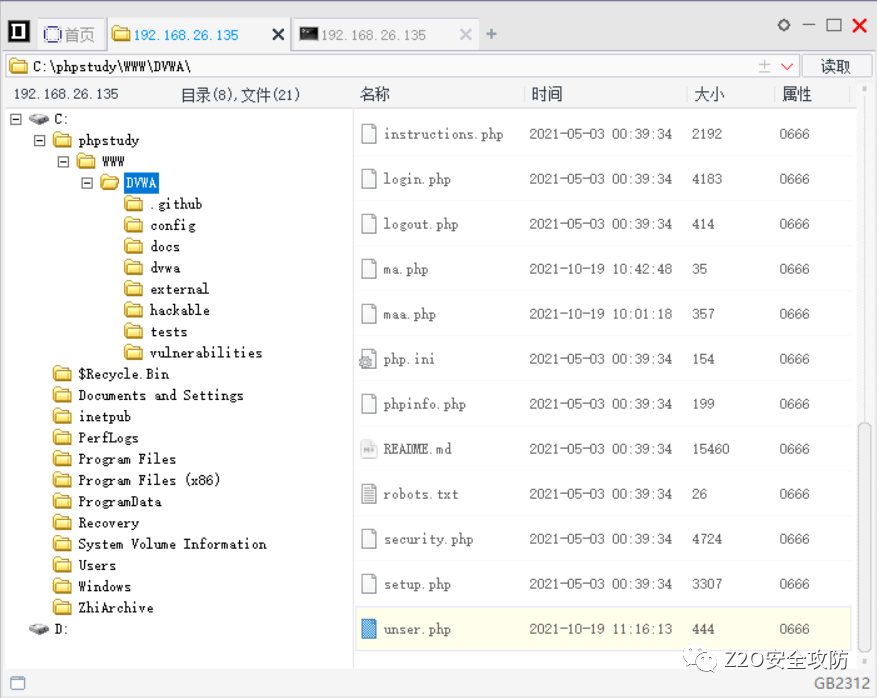Screen dimensions: 877x698
Task: Click the logout.php file icon
Action: (x=369, y=224)
